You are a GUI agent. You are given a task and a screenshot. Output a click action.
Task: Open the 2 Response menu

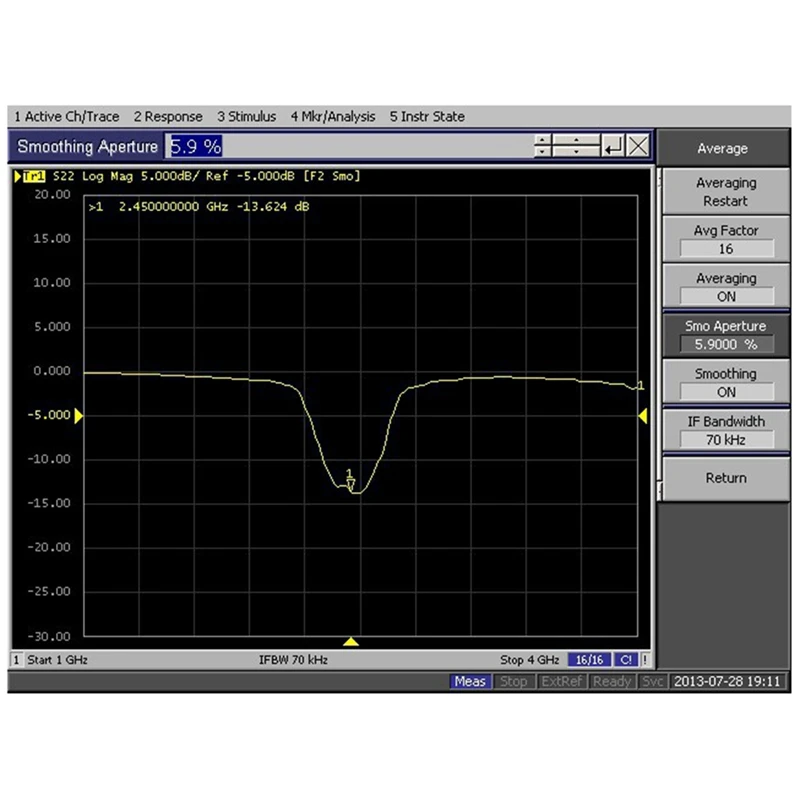pyautogui.click(x=167, y=116)
